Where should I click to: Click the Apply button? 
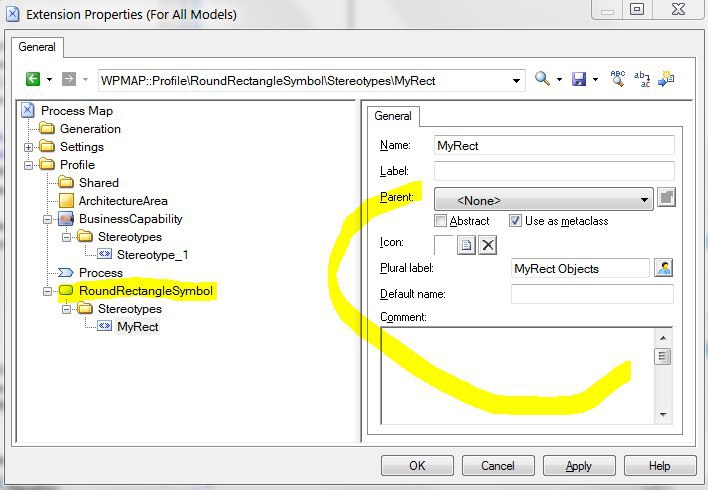coord(579,466)
